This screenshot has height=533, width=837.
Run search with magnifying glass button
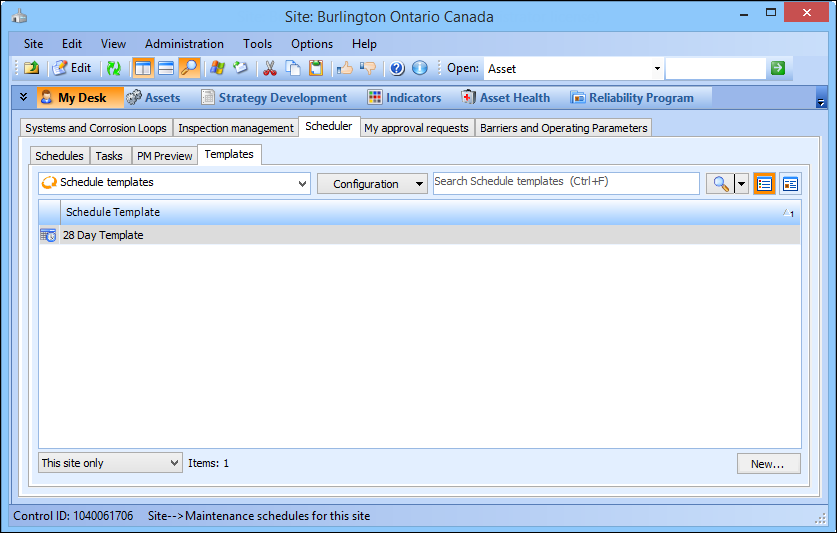coord(720,184)
